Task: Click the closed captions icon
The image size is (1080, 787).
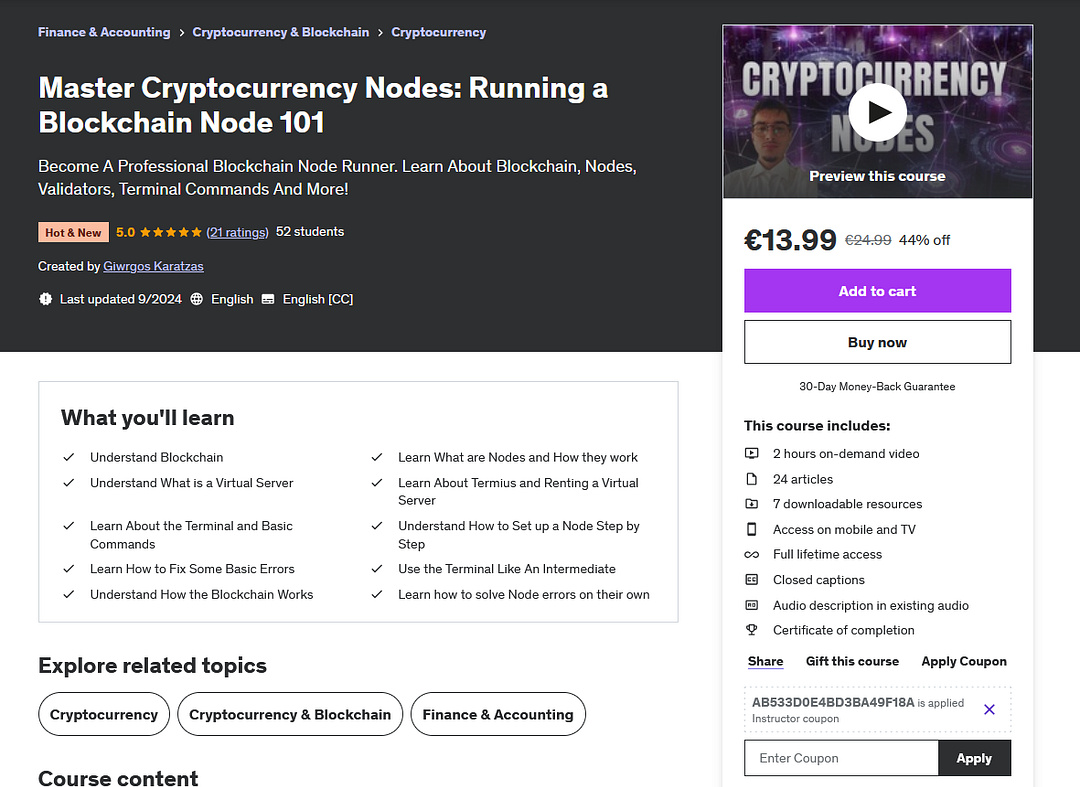Action: [751, 580]
